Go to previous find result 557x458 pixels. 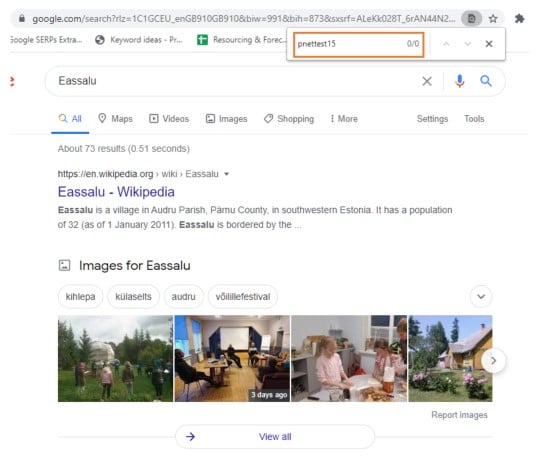447,44
